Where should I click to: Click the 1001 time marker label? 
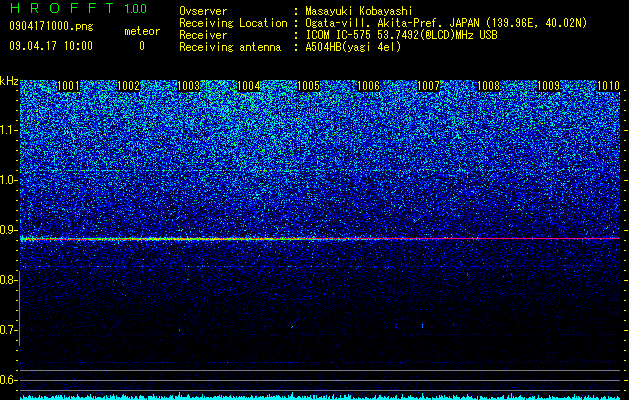[69, 86]
